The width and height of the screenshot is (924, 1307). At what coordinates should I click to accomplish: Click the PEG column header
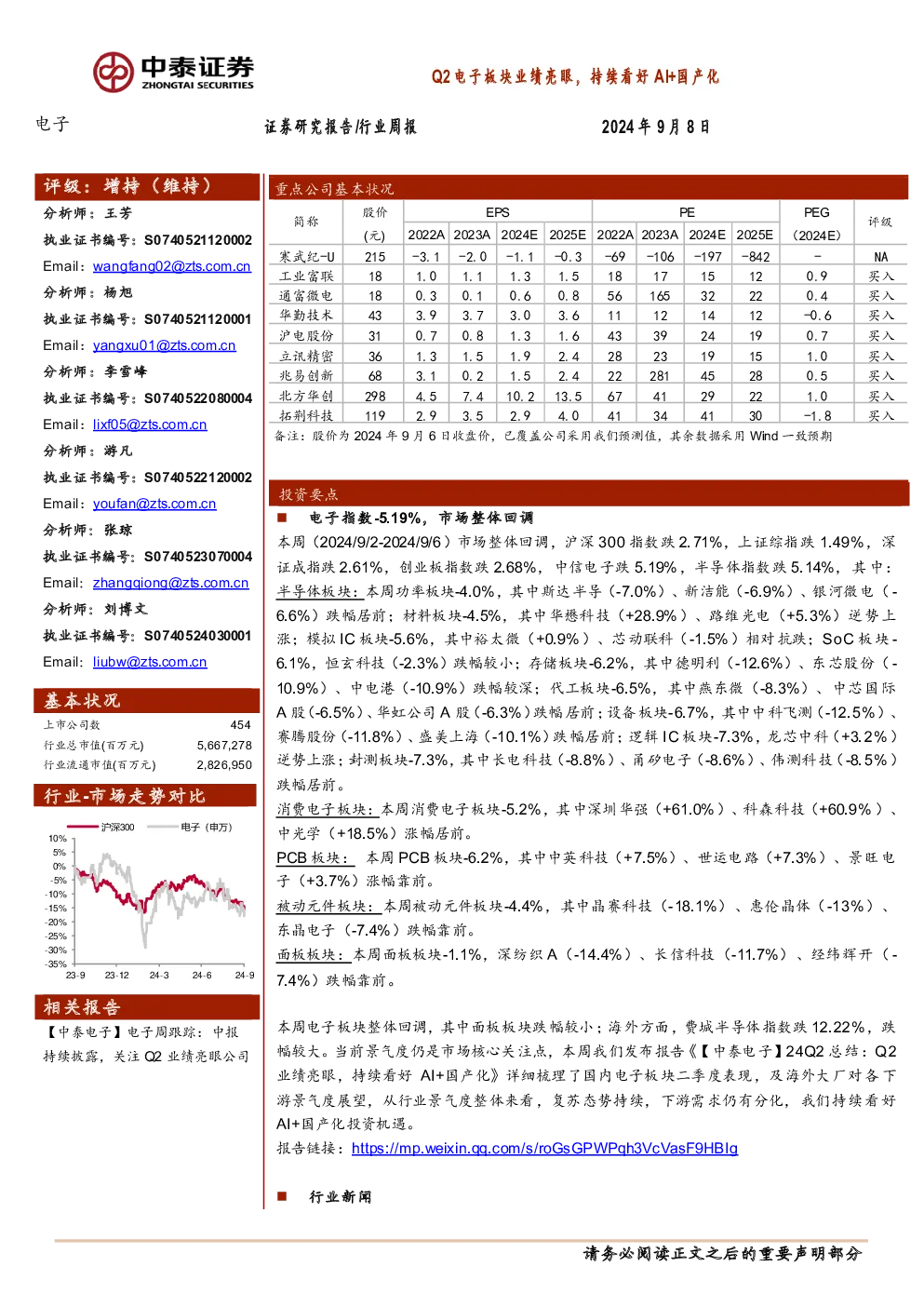tap(816, 223)
